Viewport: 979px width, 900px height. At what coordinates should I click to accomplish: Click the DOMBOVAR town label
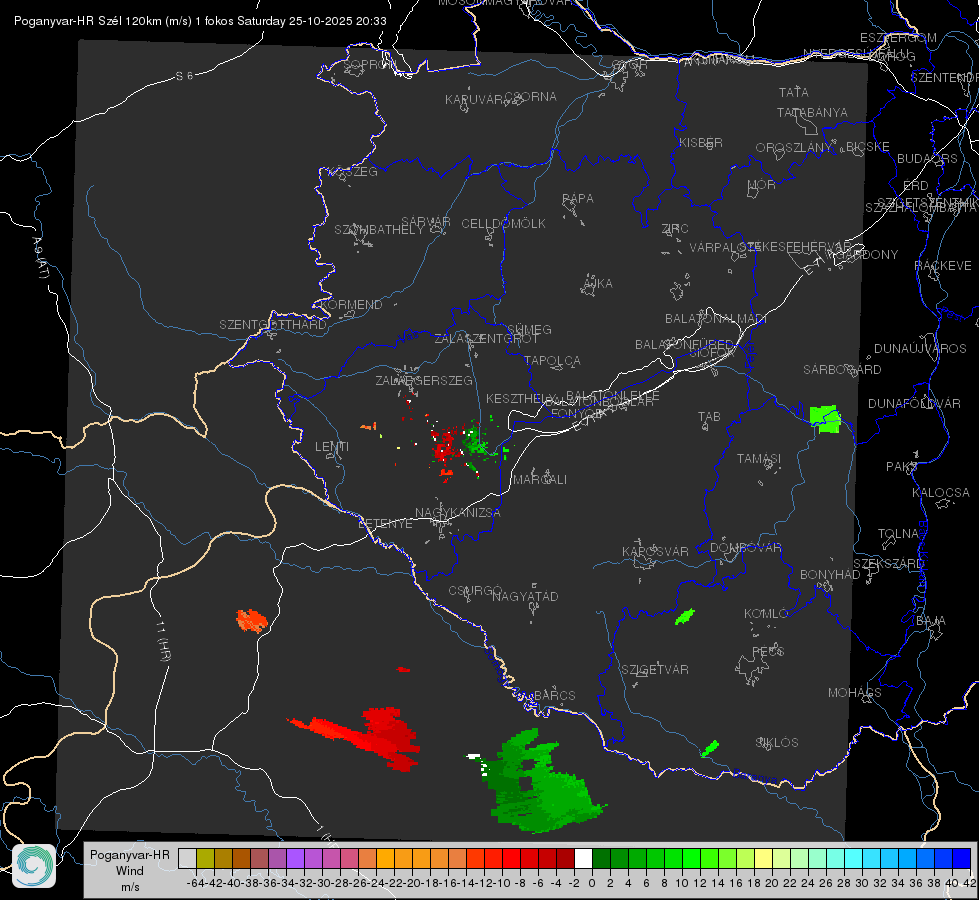pyautogui.click(x=745, y=548)
